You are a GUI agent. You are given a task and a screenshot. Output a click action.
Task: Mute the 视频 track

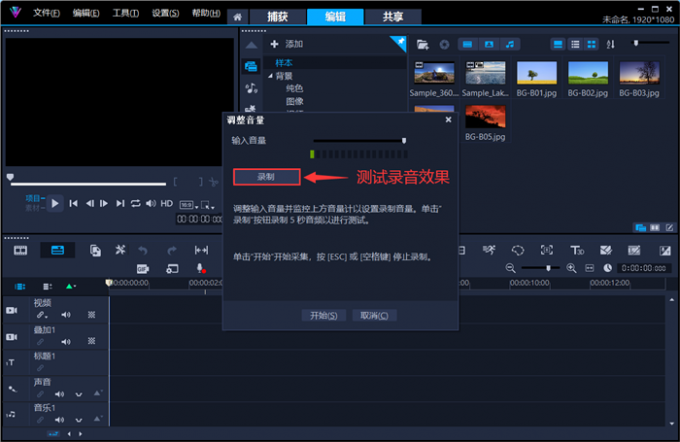point(66,315)
